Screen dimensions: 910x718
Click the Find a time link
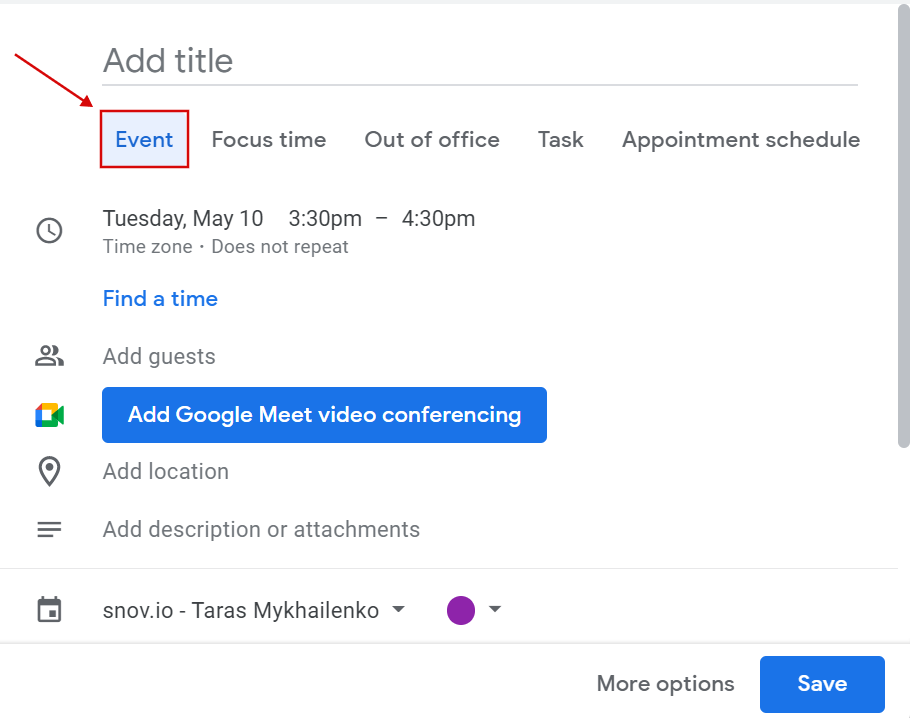click(x=160, y=298)
